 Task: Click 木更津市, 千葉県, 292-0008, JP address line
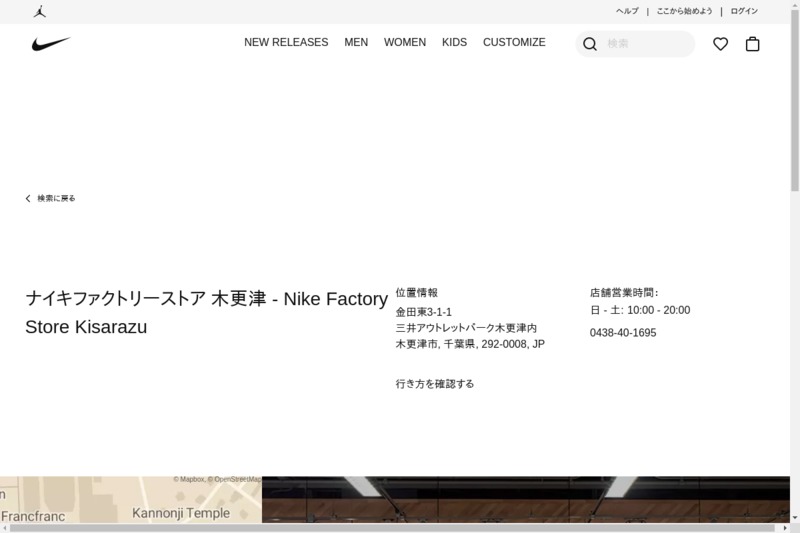[x=470, y=344]
